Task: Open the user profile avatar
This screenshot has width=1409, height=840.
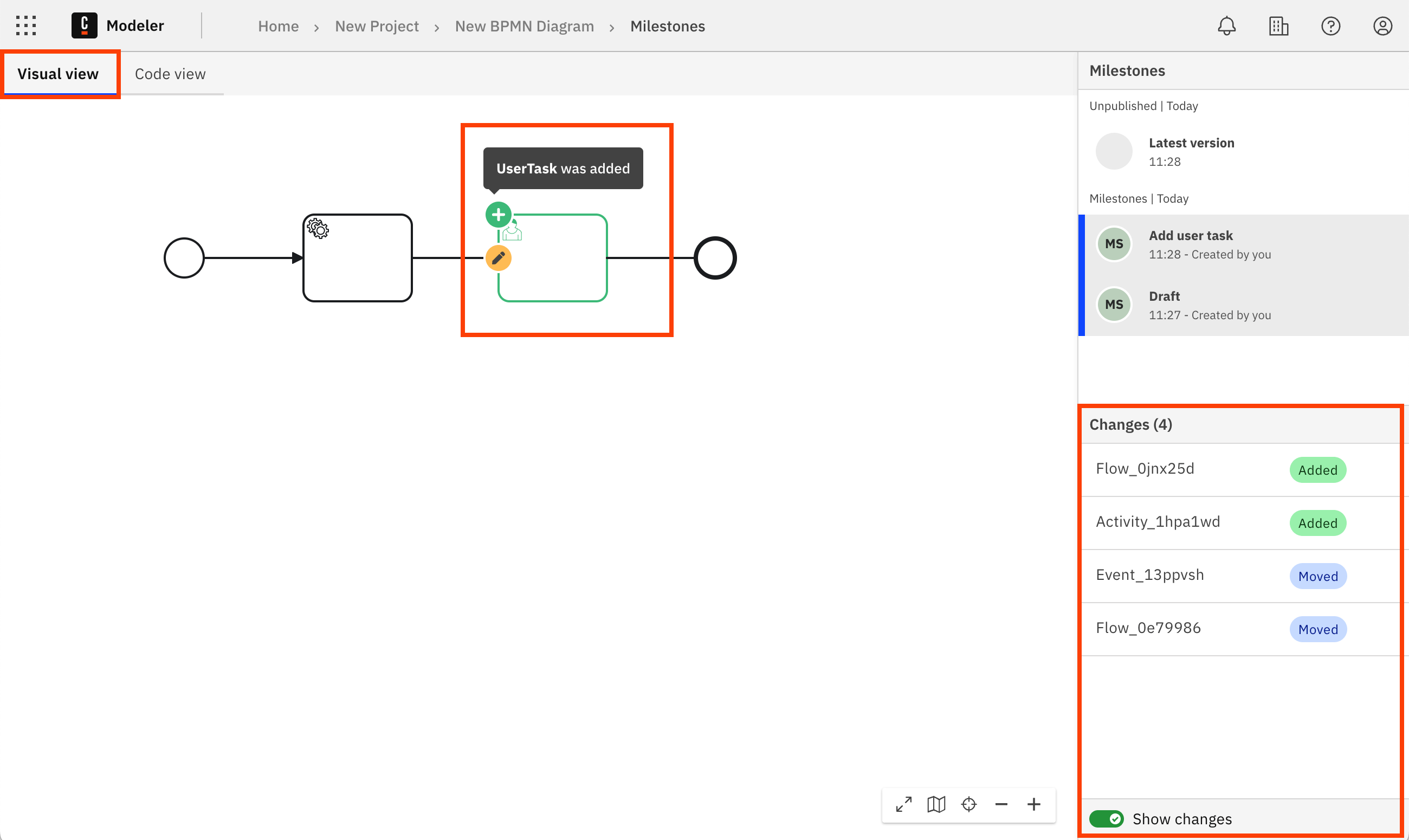Action: 1383,25
